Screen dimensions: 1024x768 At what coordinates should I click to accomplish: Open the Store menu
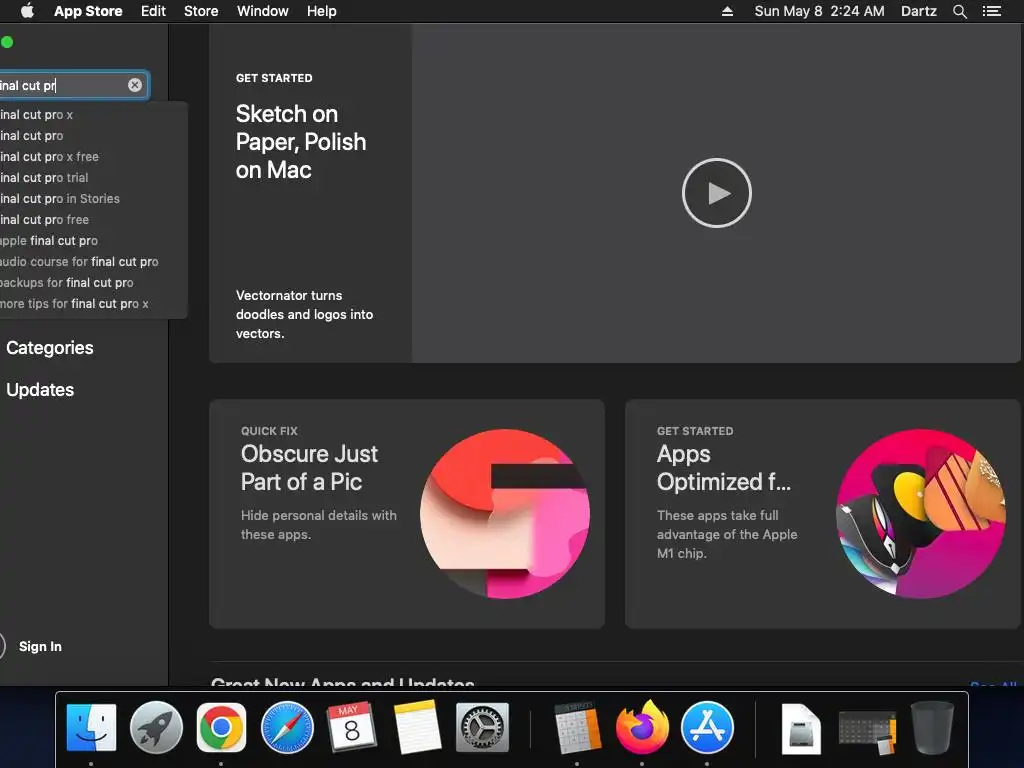pos(201,11)
